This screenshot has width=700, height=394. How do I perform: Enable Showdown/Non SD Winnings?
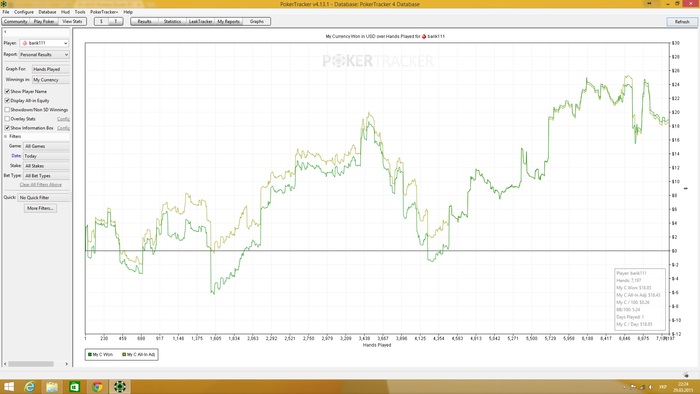tap(7, 109)
